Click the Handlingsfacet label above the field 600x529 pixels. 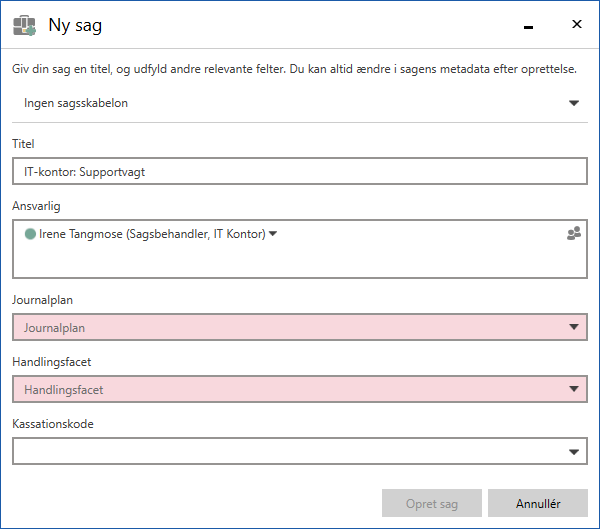pyautogui.click(x=52, y=362)
